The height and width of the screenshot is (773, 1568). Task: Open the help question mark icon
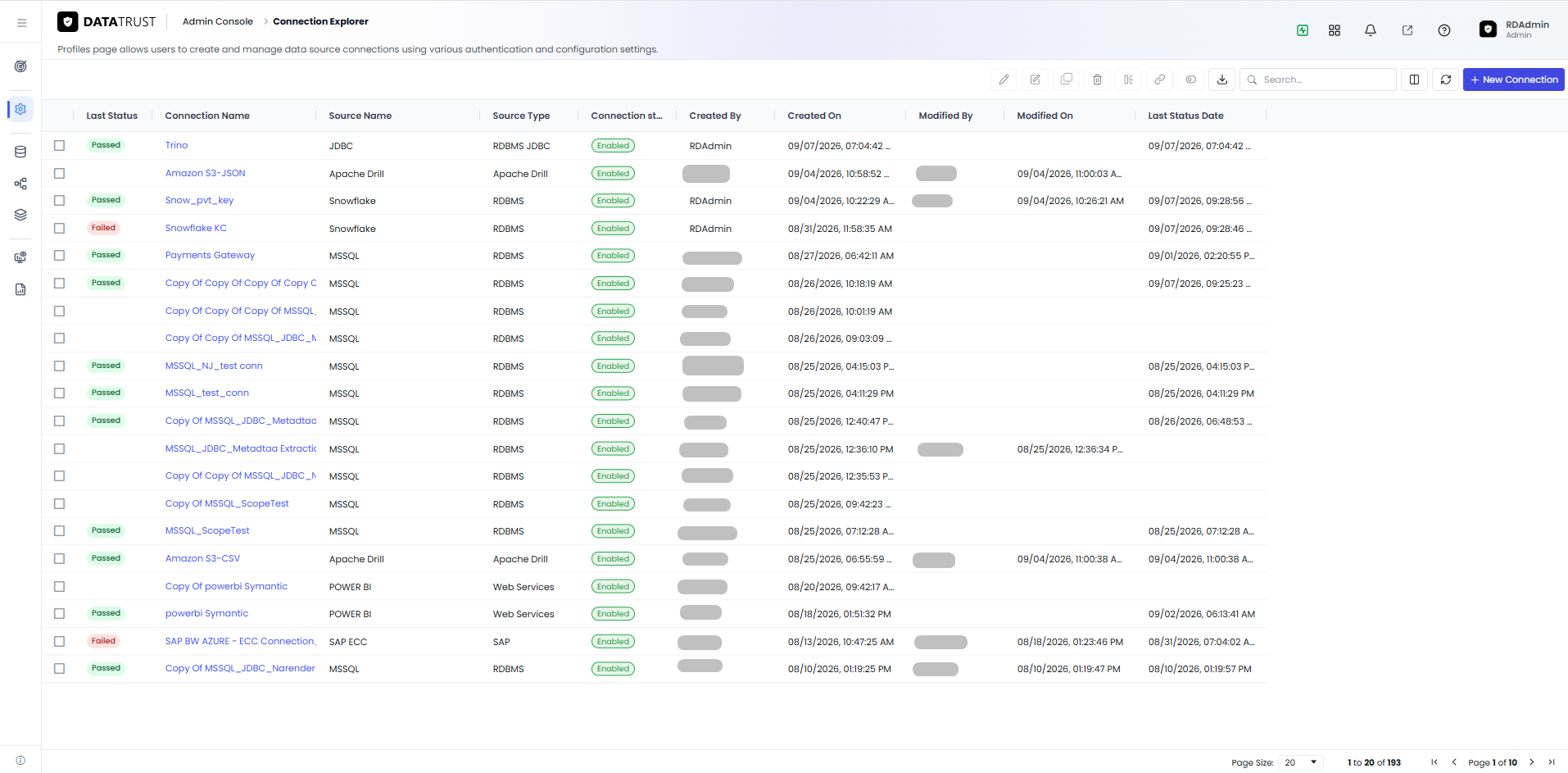click(1443, 30)
